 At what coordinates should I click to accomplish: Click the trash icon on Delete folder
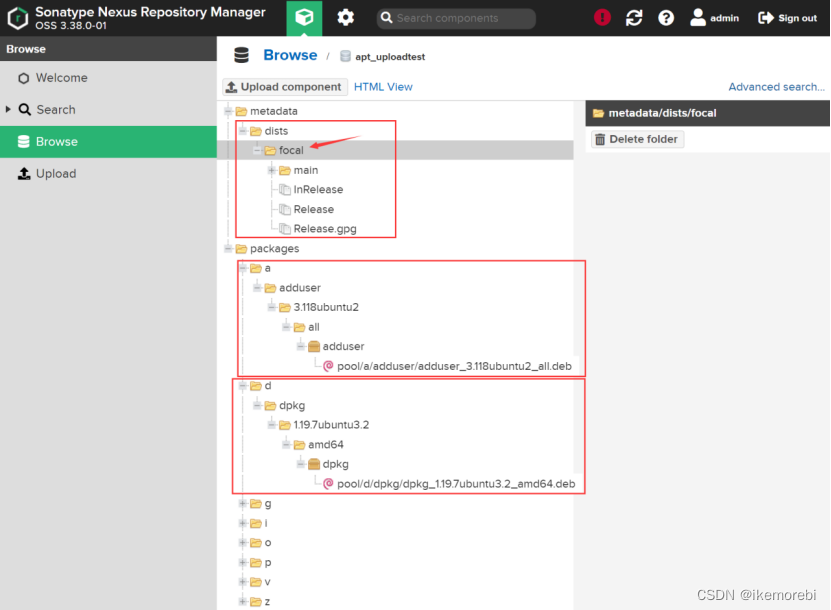(600, 139)
